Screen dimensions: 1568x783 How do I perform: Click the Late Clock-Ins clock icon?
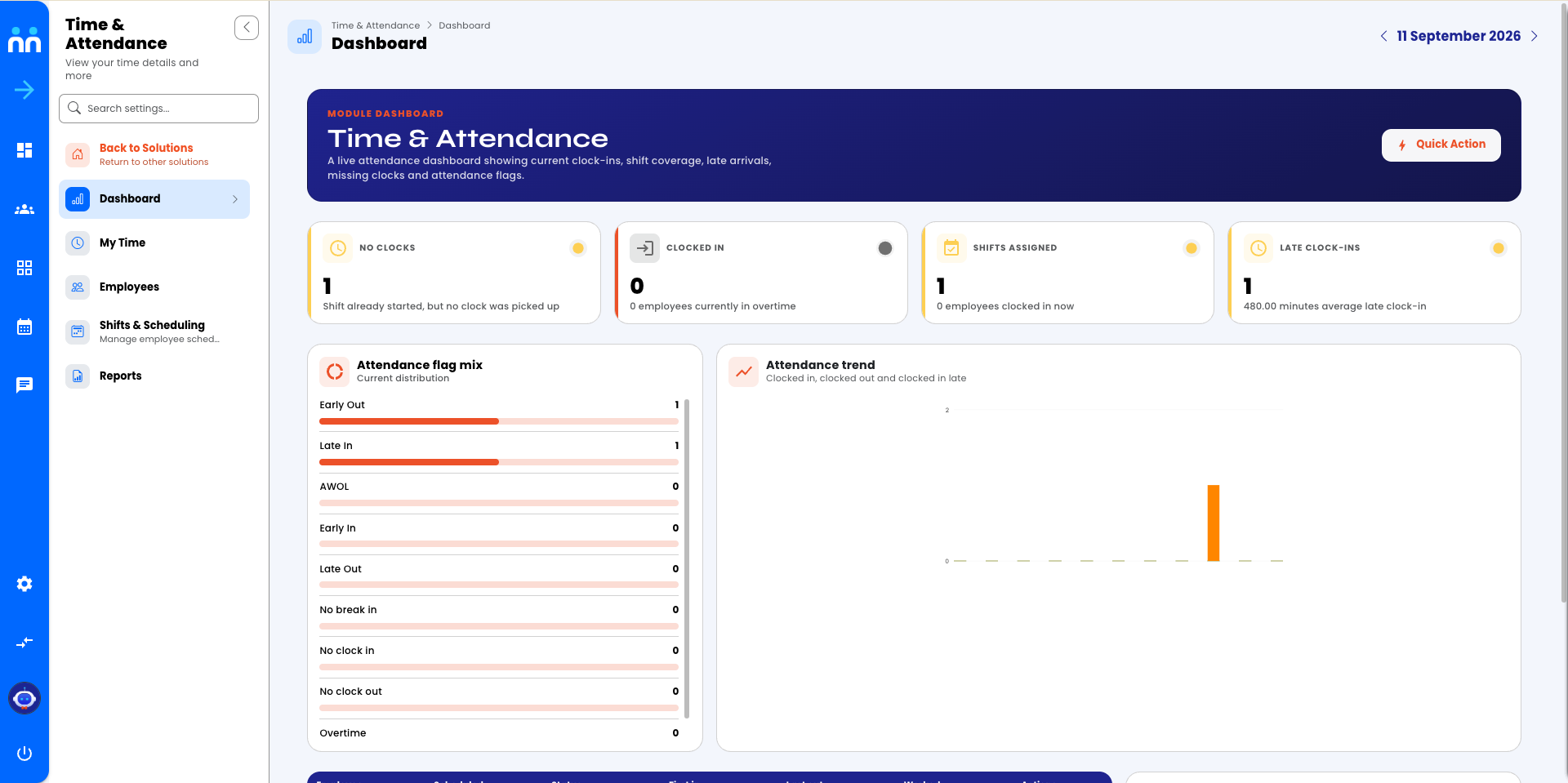[1258, 248]
